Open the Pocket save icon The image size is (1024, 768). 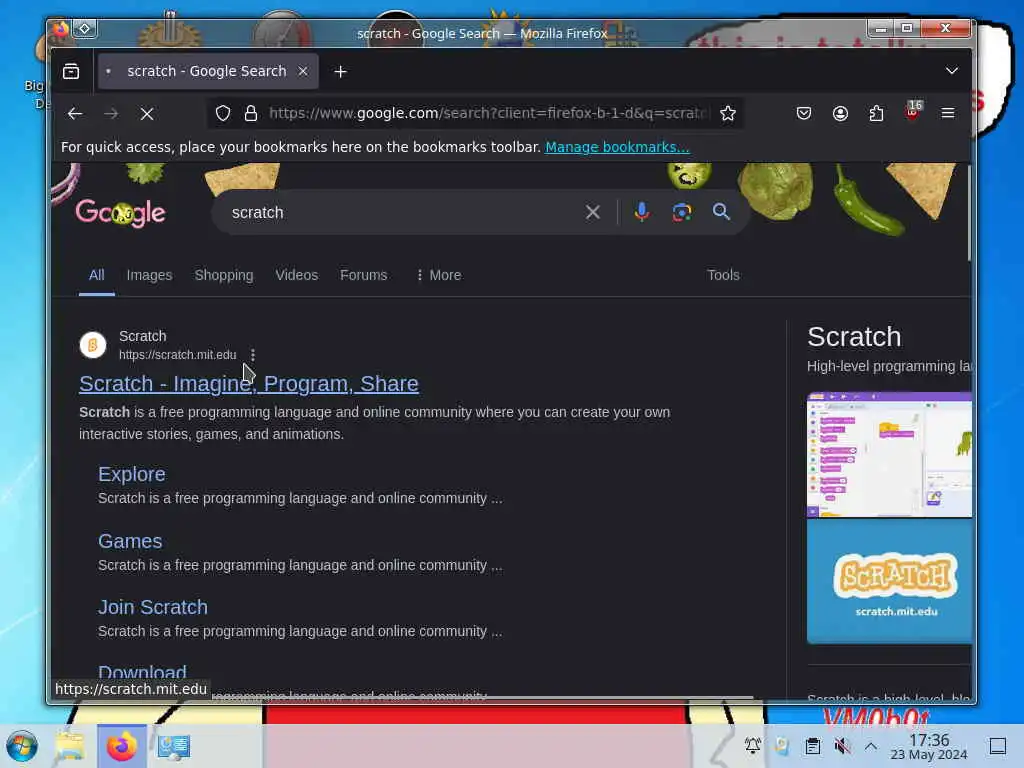(x=804, y=114)
